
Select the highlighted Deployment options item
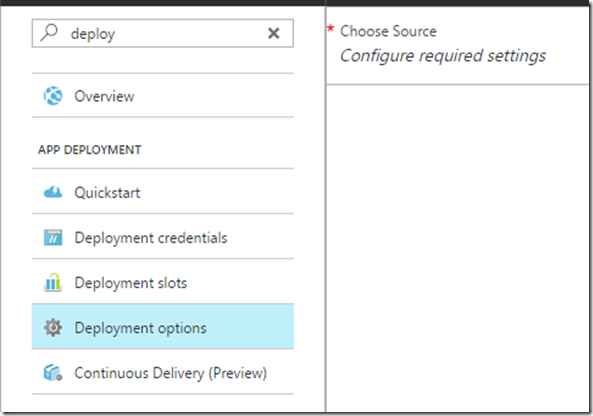tap(163, 327)
